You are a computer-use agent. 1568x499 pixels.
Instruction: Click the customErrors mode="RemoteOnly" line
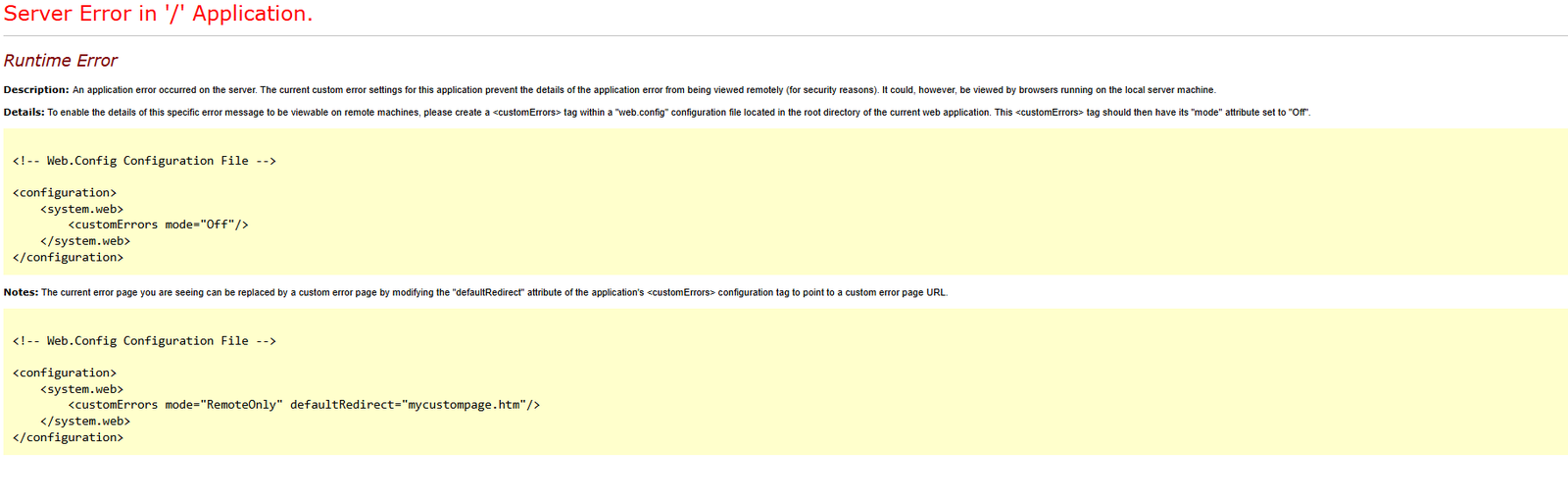[304, 405]
